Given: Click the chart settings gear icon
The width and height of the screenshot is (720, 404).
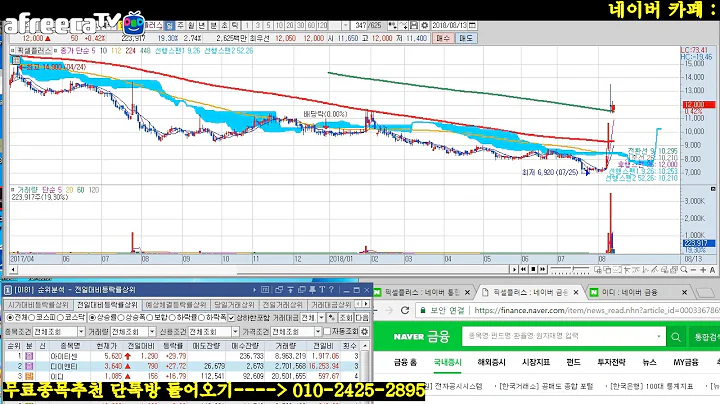Looking at the screenshot, I should (x=425, y=25).
